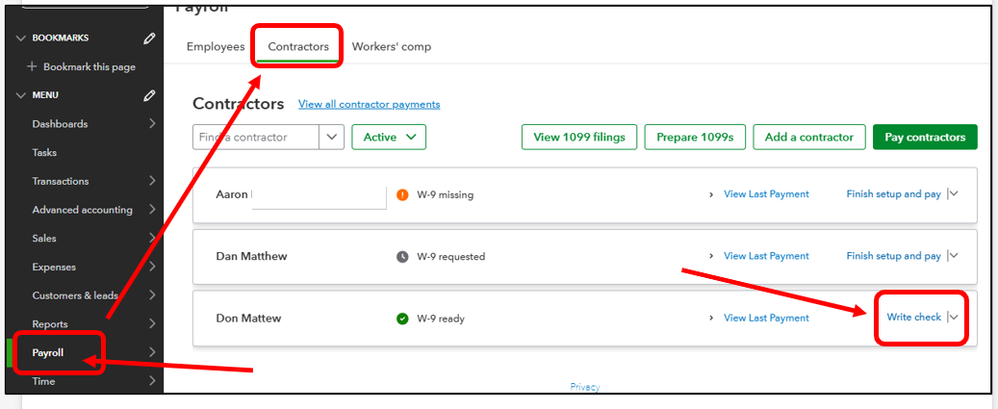998x409 pixels.
Task: Open the Find a contractor dropdown arrow
Action: (x=332, y=137)
